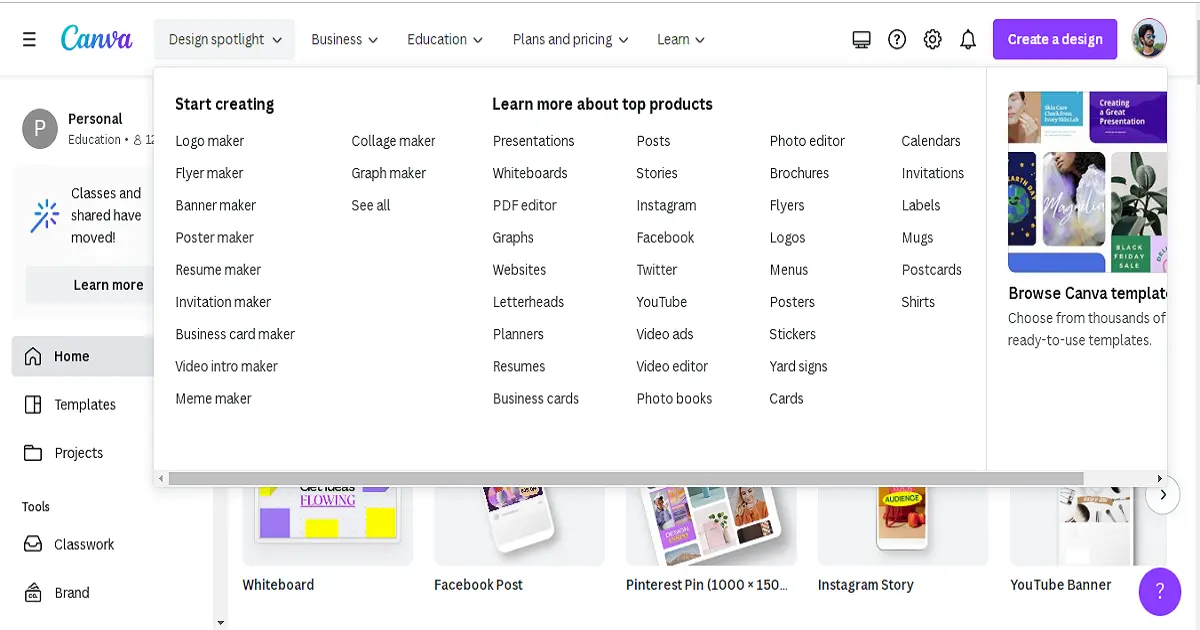Open the settings gear icon
The height and width of the screenshot is (630, 1200).
[x=932, y=39]
